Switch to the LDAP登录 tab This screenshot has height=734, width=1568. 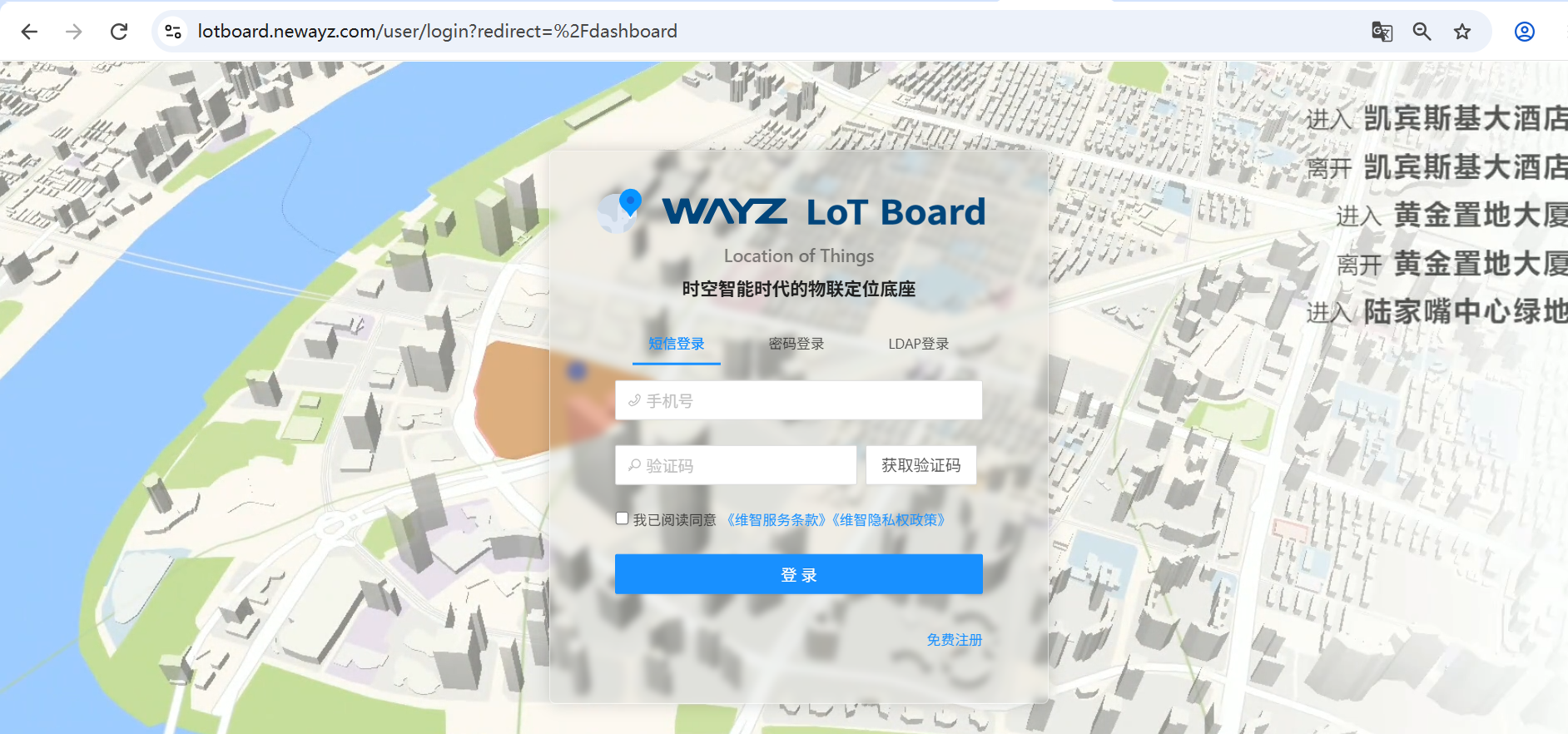click(919, 344)
